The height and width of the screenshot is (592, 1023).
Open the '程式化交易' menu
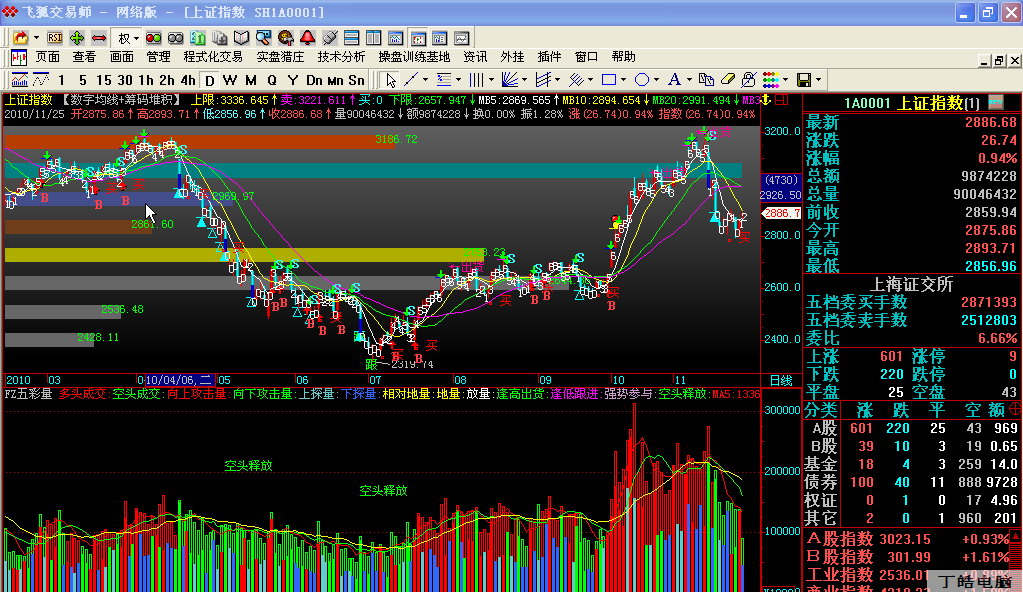point(212,57)
